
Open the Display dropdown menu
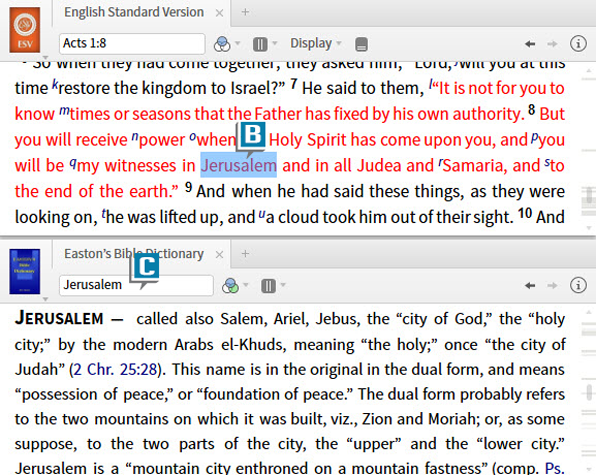(x=315, y=43)
